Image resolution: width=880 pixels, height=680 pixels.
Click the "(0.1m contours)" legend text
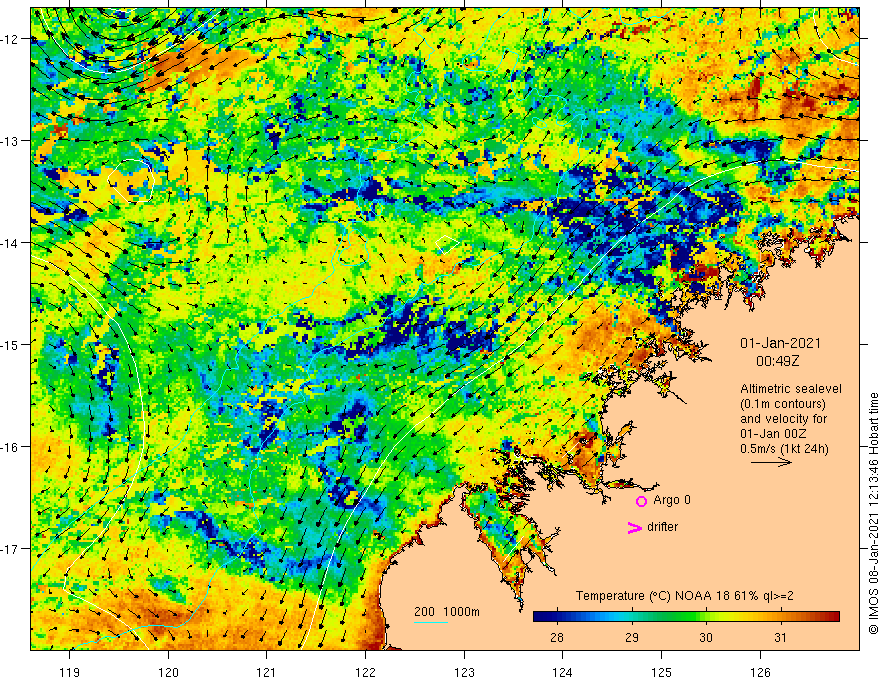(783, 404)
